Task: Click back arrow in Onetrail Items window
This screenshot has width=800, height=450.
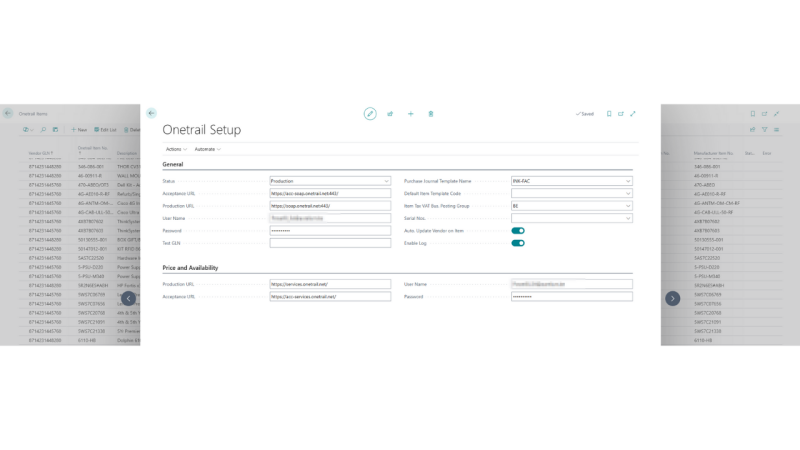Action: (8, 113)
